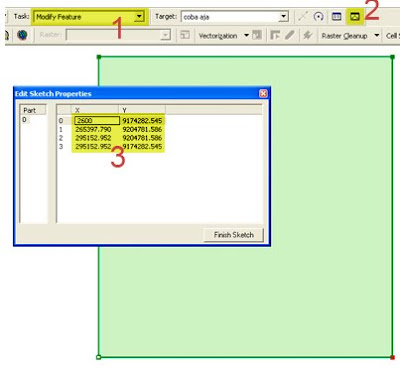Click the pencil-shaped Generate Features icon
Screen dimensions: 400x371
290,35
